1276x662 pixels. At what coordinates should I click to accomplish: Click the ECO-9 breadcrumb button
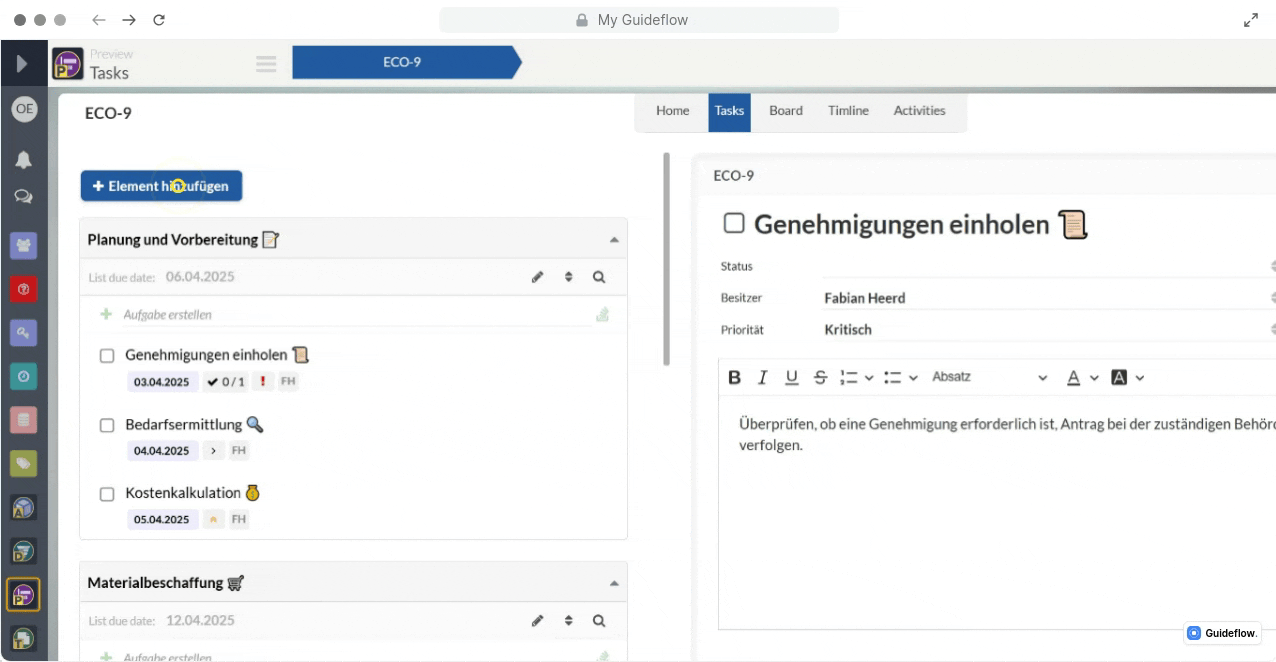click(x=402, y=62)
